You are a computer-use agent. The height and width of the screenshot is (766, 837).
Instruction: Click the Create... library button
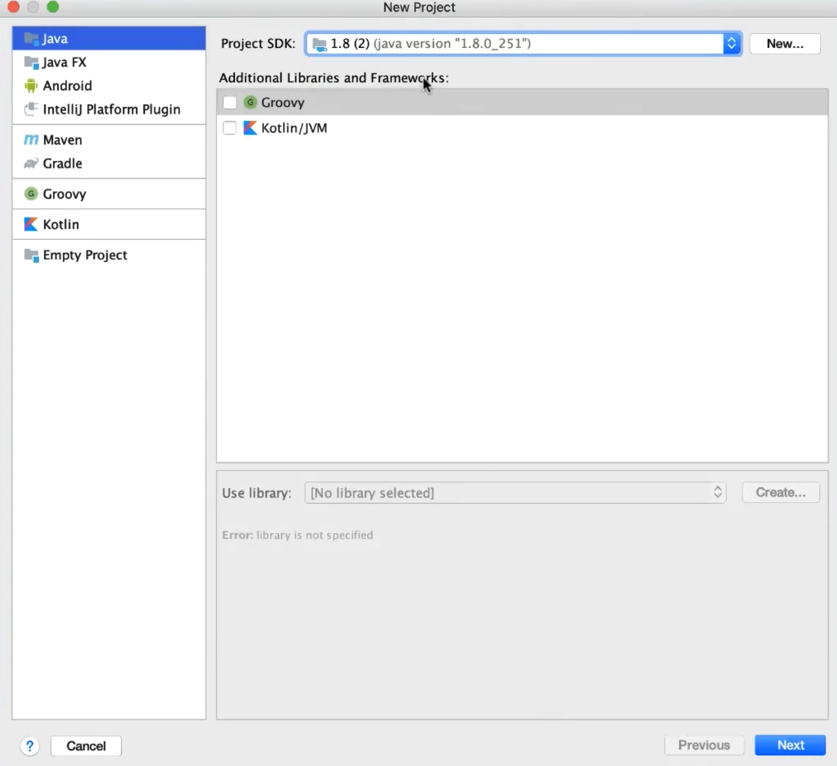pyautogui.click(x=780, y=492)
